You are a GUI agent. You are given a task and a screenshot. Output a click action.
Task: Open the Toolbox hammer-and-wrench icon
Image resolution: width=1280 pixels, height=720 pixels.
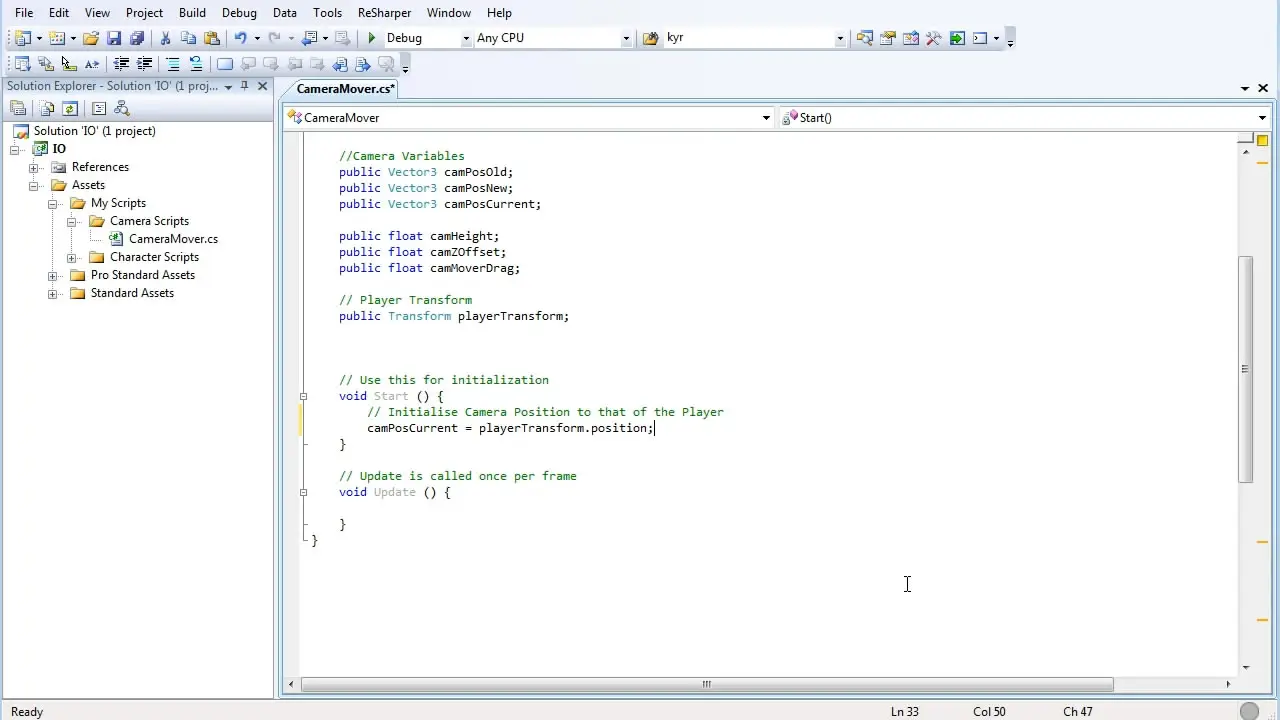934,38
